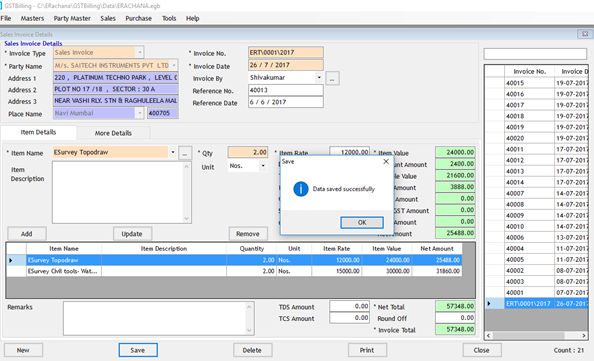The height and width of the screenshot is (361, 594).
Task: Click the TCS Amount field
Action: point(349,318)
